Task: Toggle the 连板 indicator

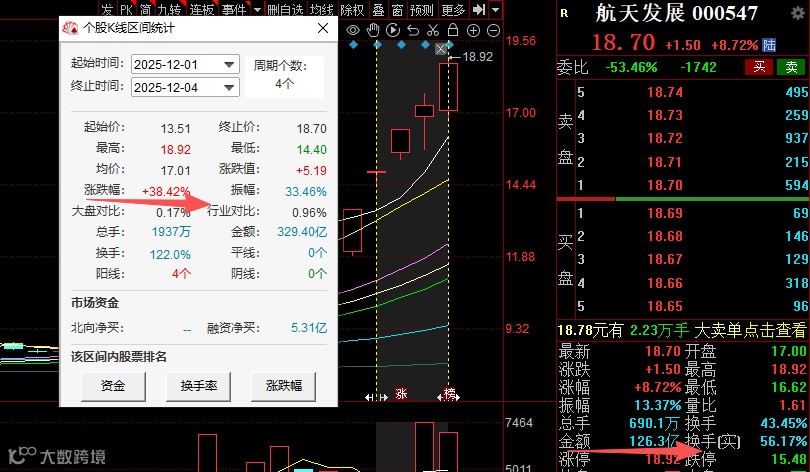Action: click(x=202, y=10)
